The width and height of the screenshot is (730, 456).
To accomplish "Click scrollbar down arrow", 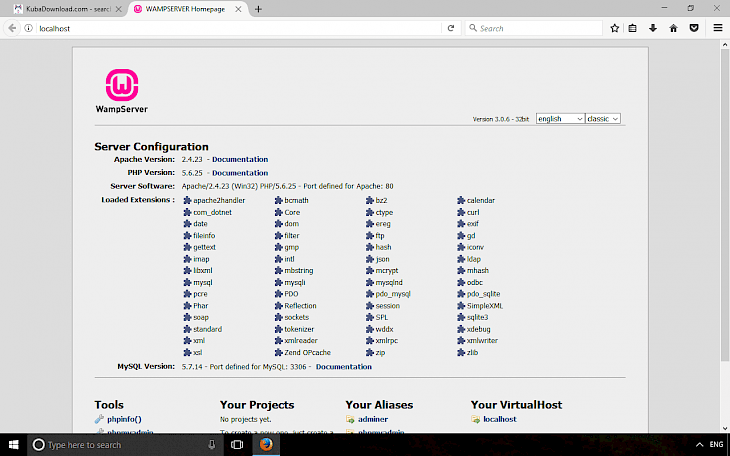I will tap(725, 428).
